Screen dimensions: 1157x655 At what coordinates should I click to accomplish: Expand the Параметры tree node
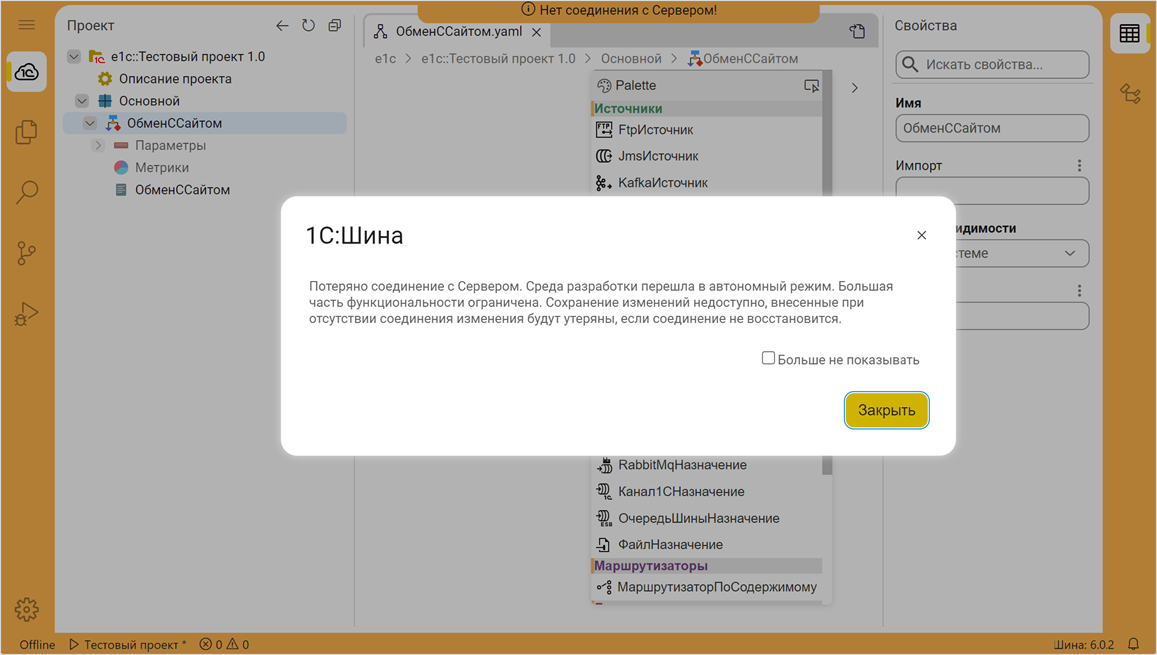pos(98,144)
